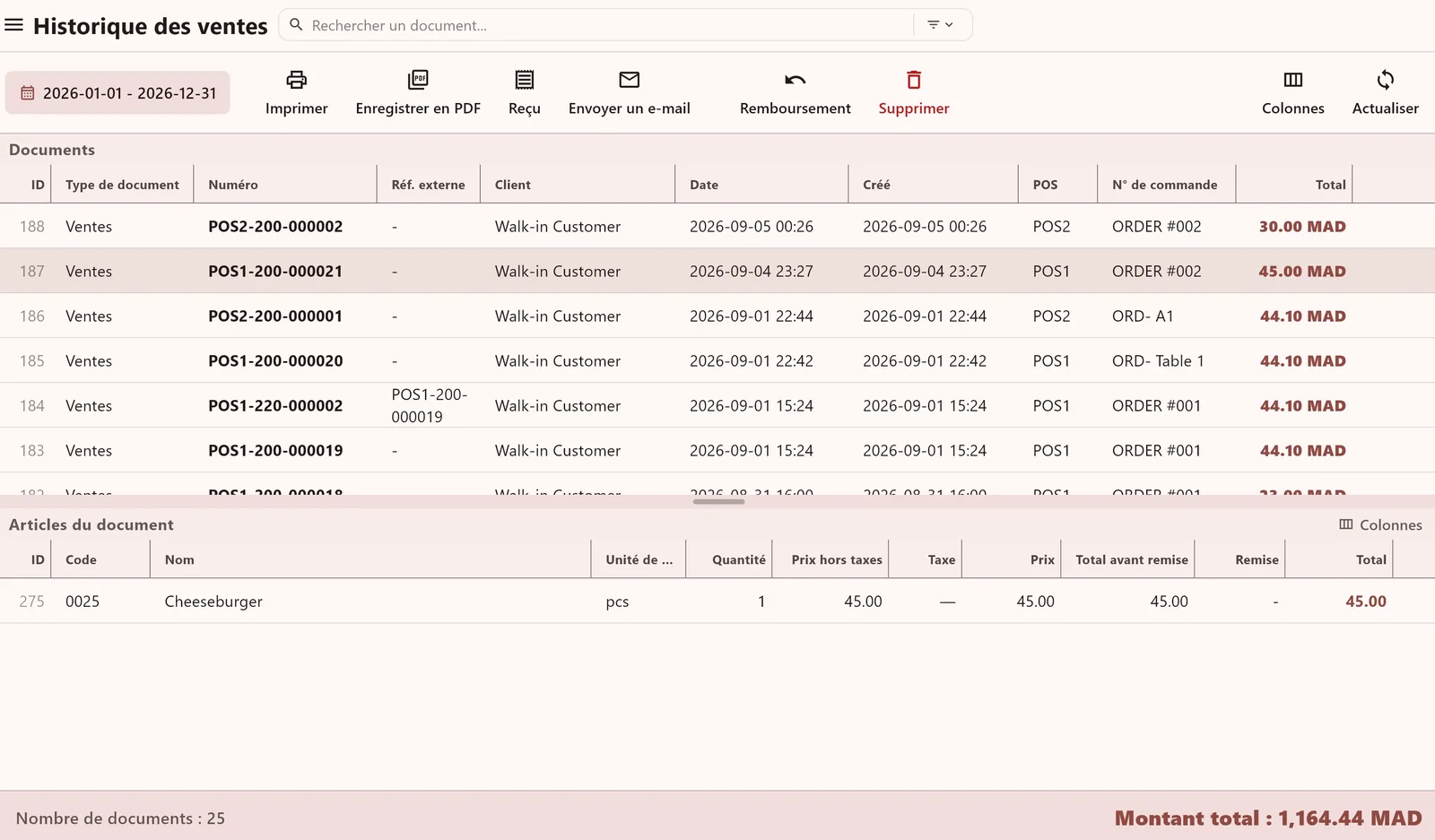The image size is (1435, 840).
Task: Sort documents by Créé header
Action: tap(876, 185)
